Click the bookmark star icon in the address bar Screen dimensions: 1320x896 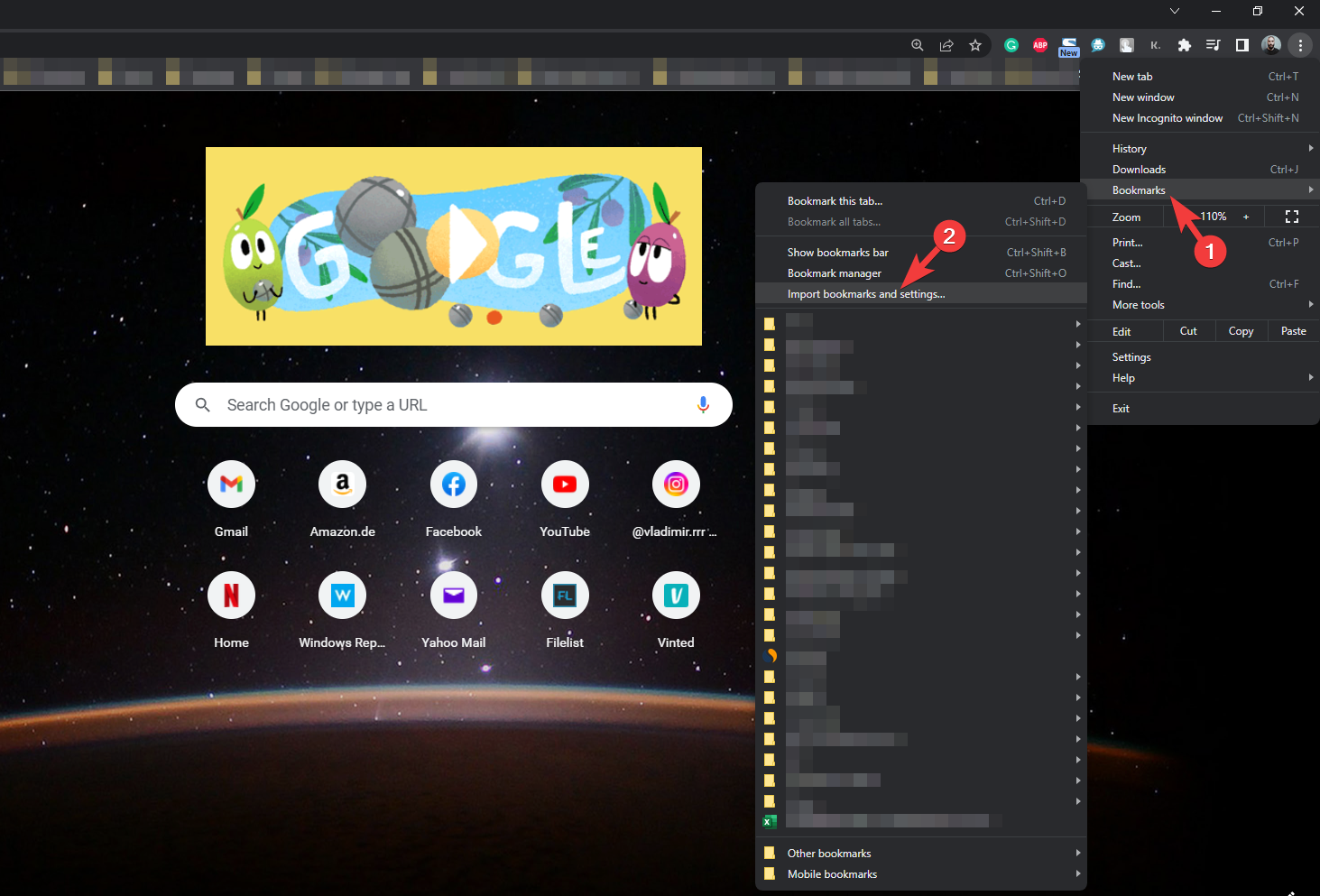coord(975,45)
